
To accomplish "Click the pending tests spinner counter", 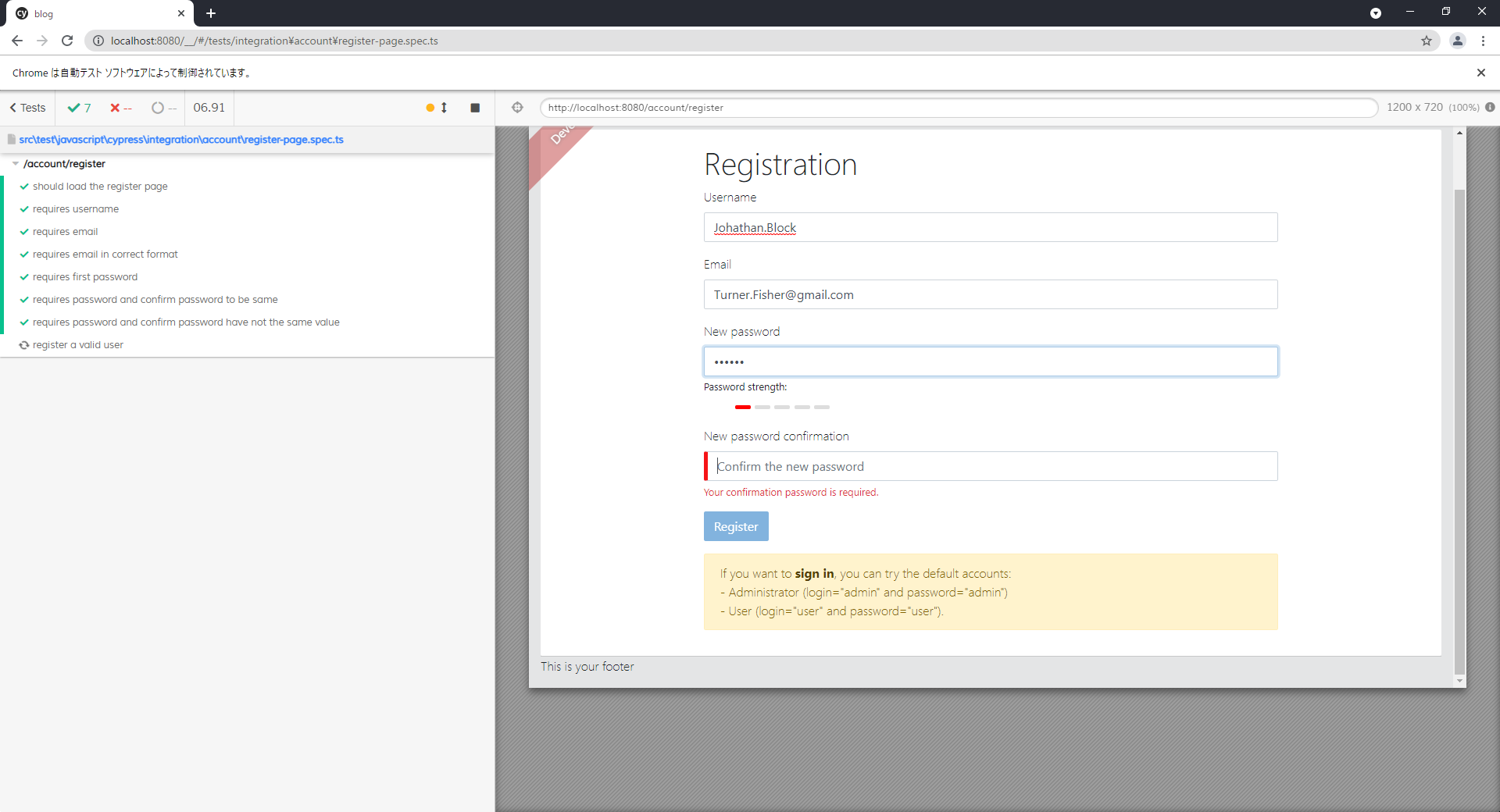I will (x=164, y=108).
